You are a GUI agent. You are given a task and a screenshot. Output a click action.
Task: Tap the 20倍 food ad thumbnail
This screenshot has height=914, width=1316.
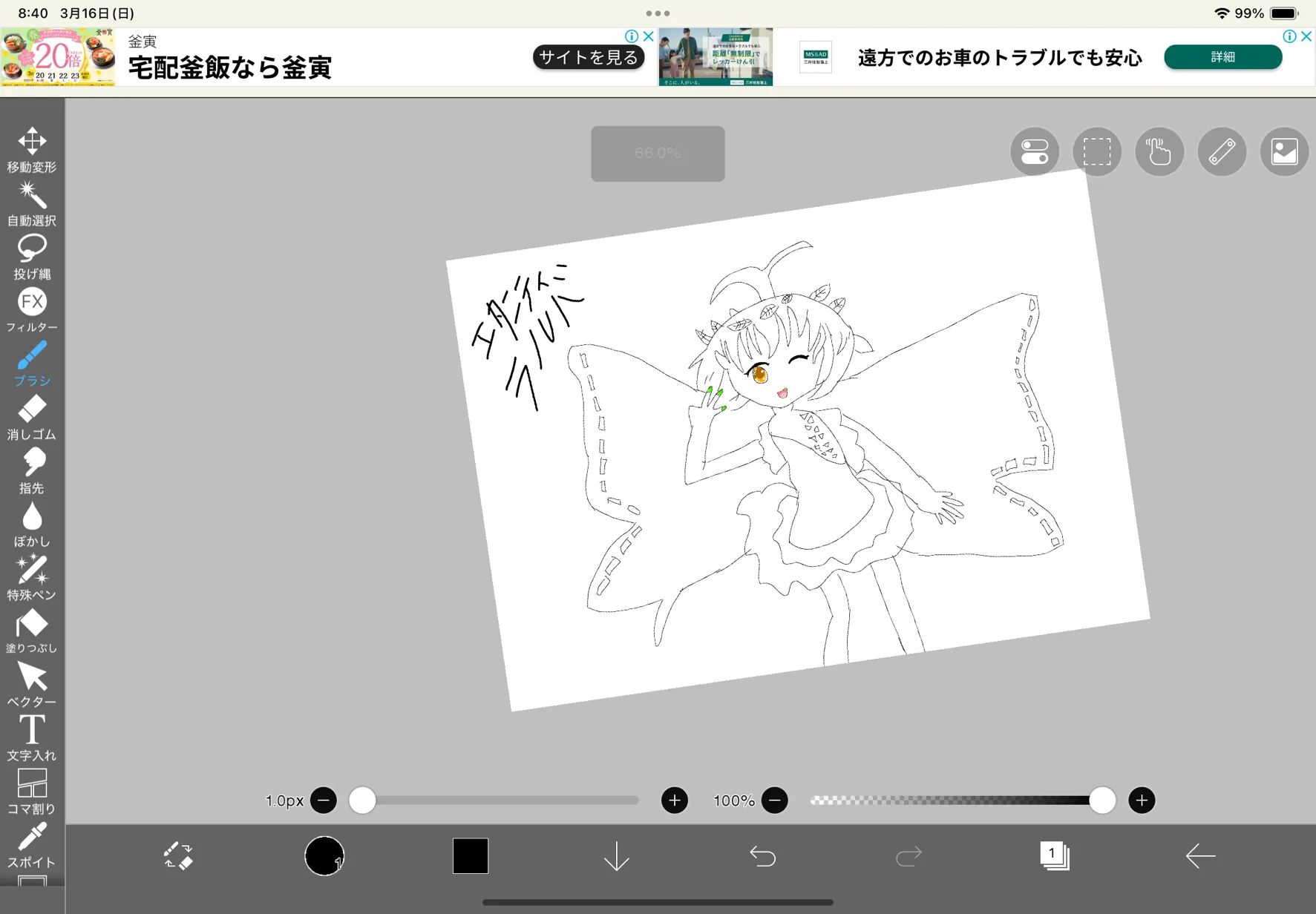pyautogui.click(x=58, y=57)
